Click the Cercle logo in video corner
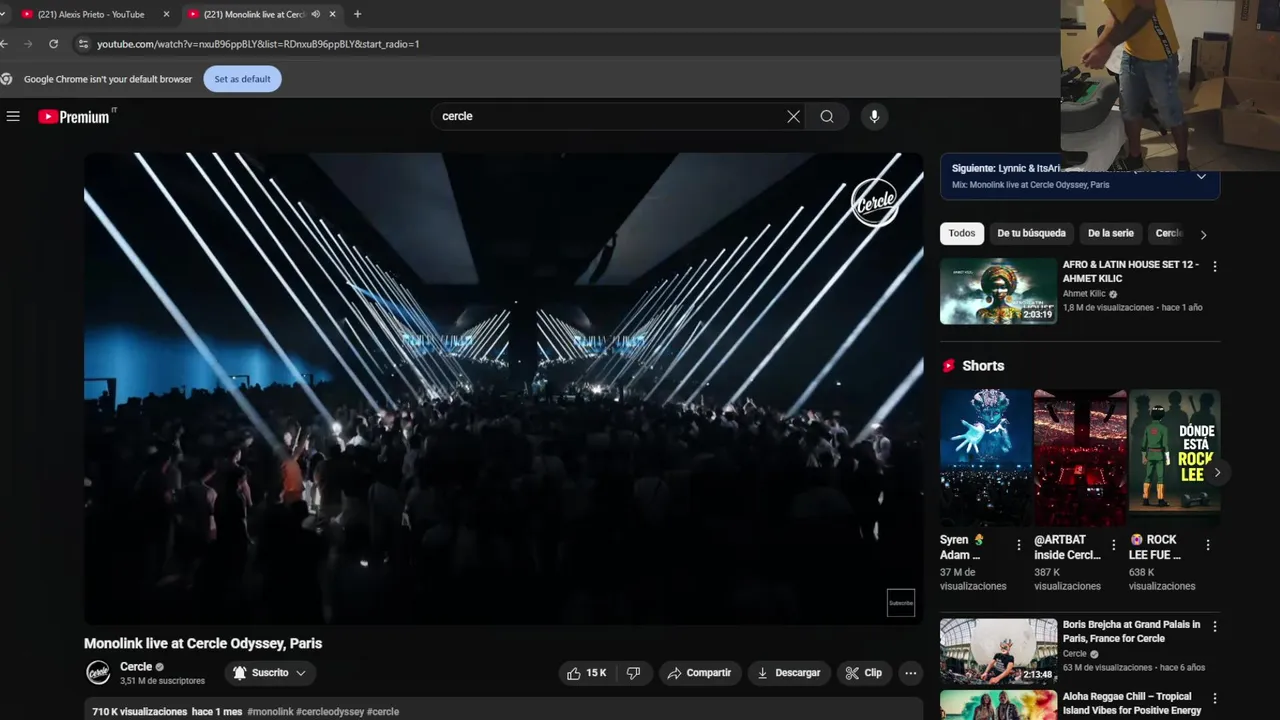Image resolution: width=1280 pixels, height=720 pixels. pyautogui.click(x=874, y=202)
